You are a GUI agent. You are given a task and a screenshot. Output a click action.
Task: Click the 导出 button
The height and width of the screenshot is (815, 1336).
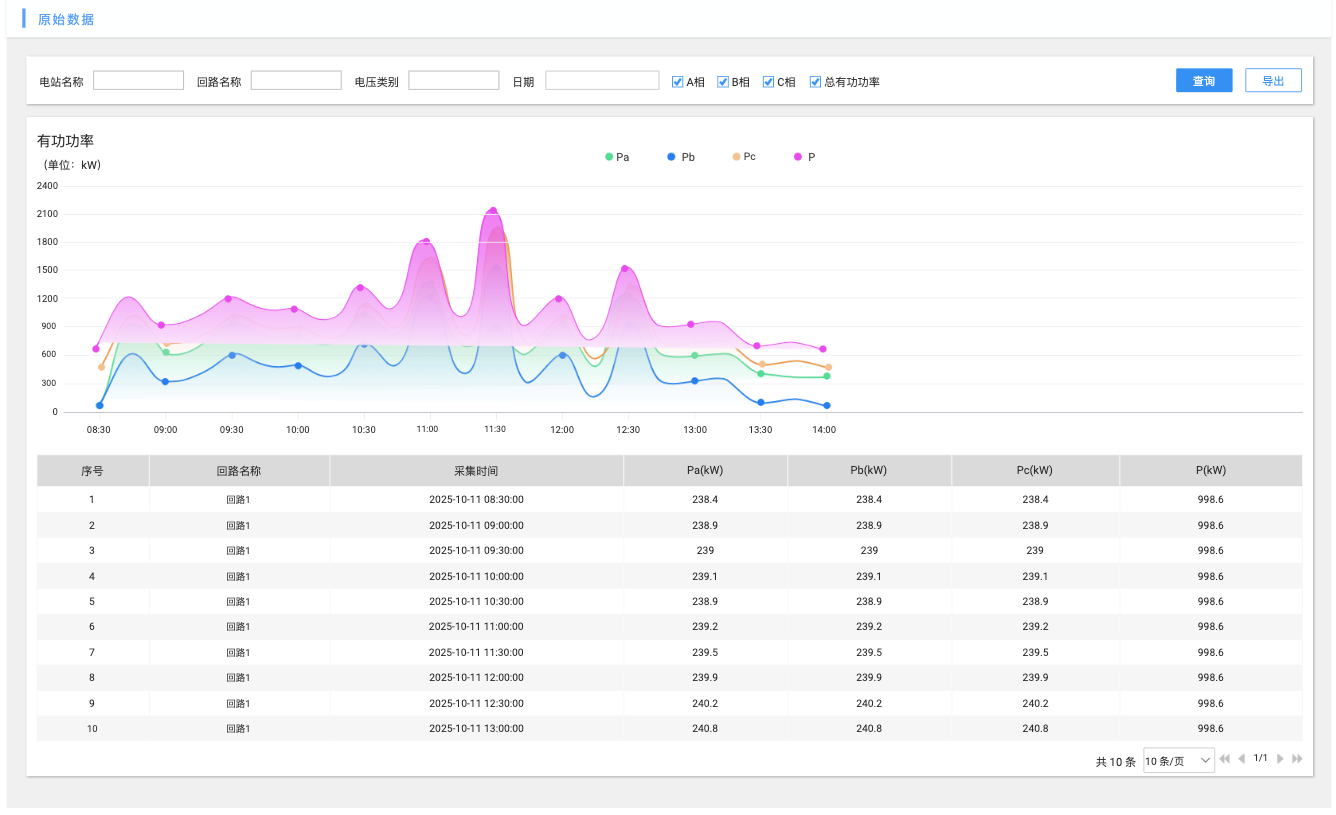1273,81
